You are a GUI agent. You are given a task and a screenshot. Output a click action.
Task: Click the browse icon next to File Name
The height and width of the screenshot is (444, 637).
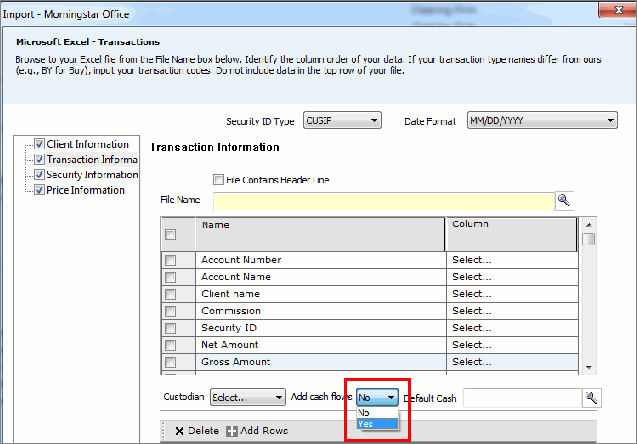click(x=563, y=200)
